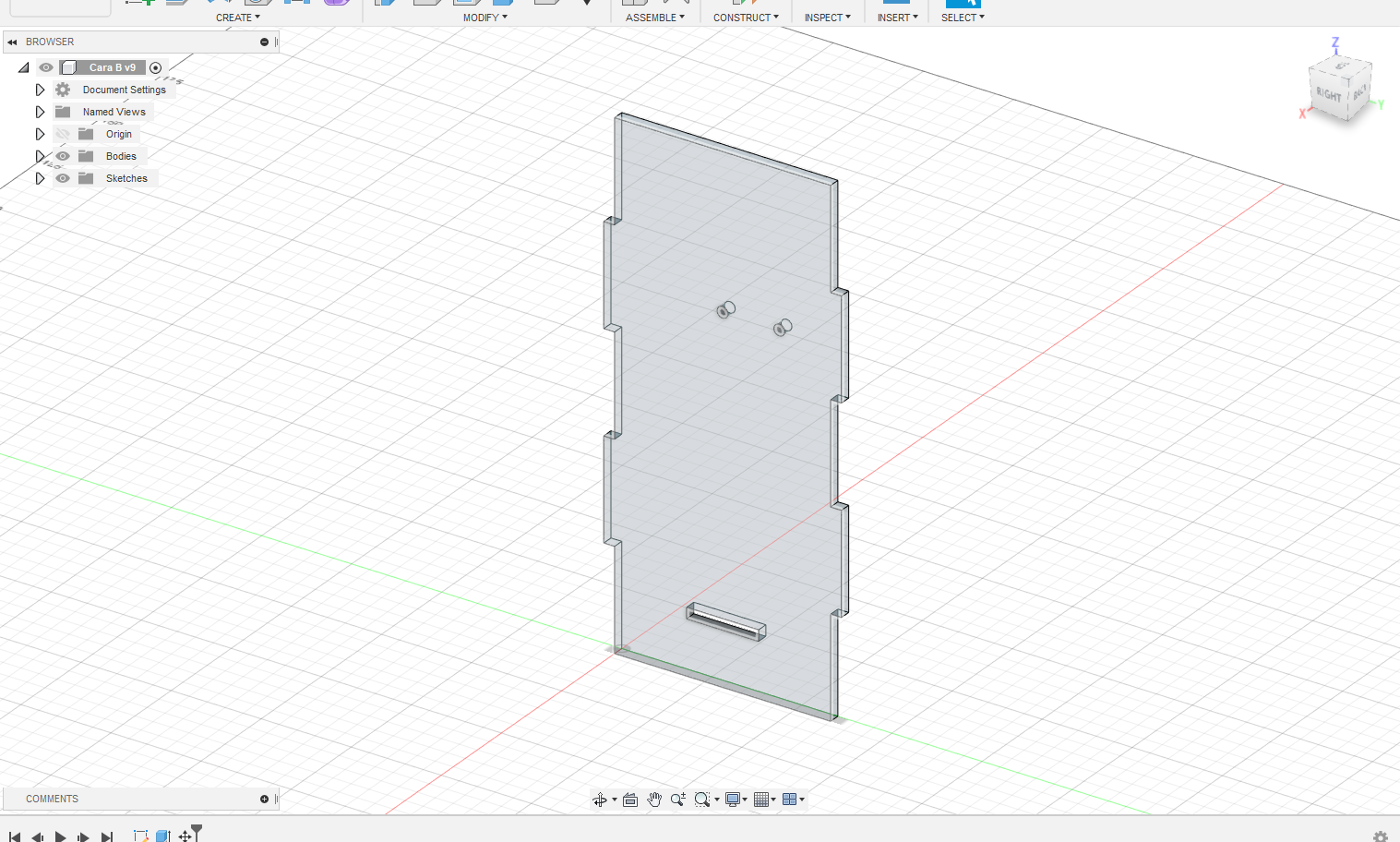Viewport: 1400px width, 842px height.
Task: Select Origin label in browser tree
Action: pos(119,134)
